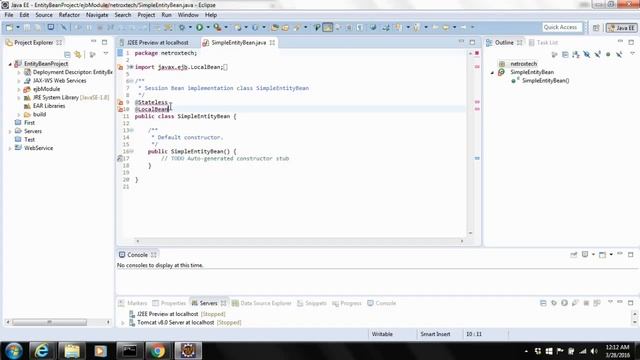640x360 pixels.
Task: Open the Run button dropdown arrow
Action: pos(208,27)
